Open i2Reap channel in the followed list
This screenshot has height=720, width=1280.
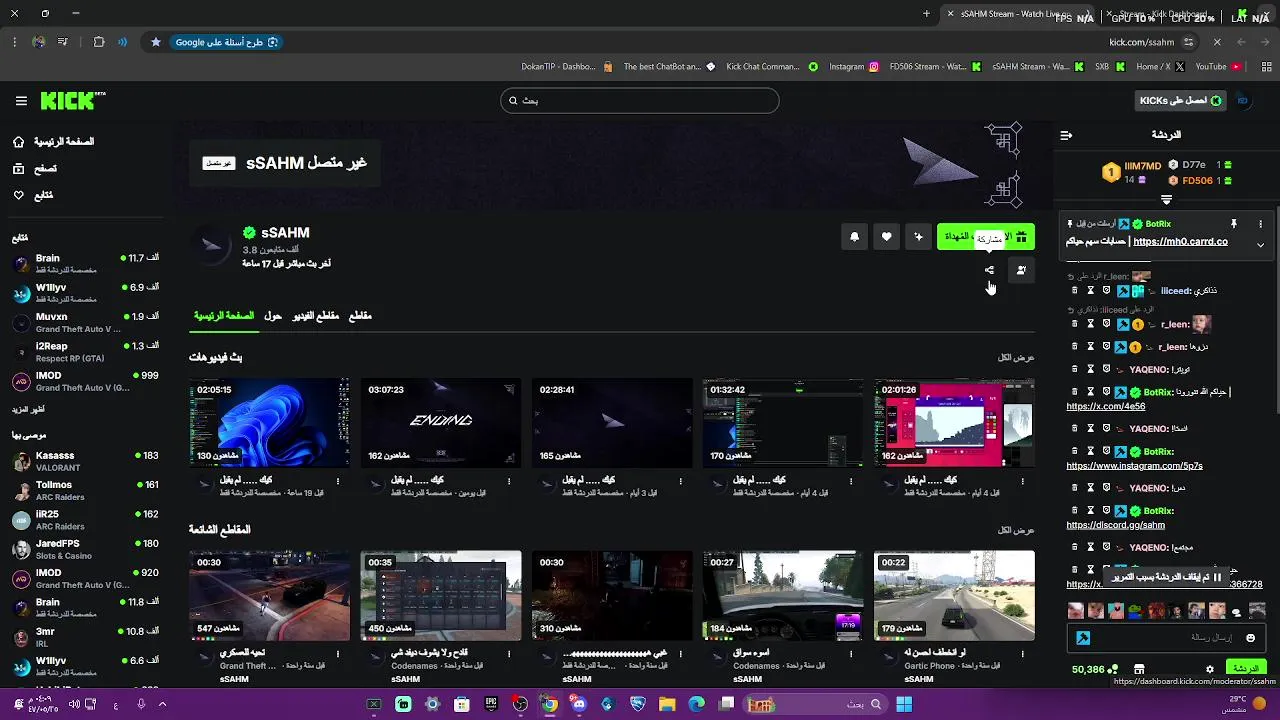[x=85, y=351]
